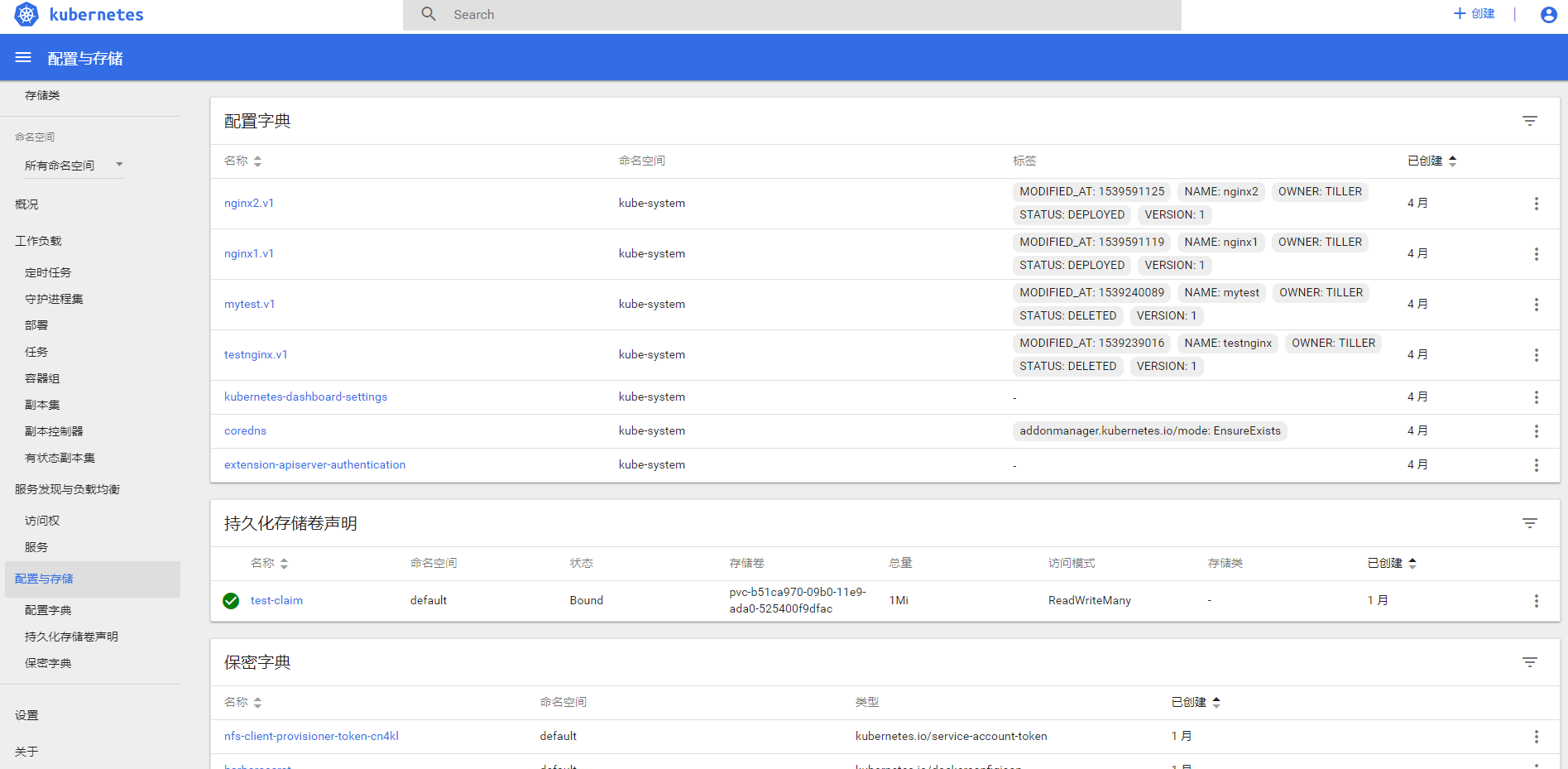Select 定时任务 in sidebar
Screen dimensions: 1568x769
(x=48, y=272)
